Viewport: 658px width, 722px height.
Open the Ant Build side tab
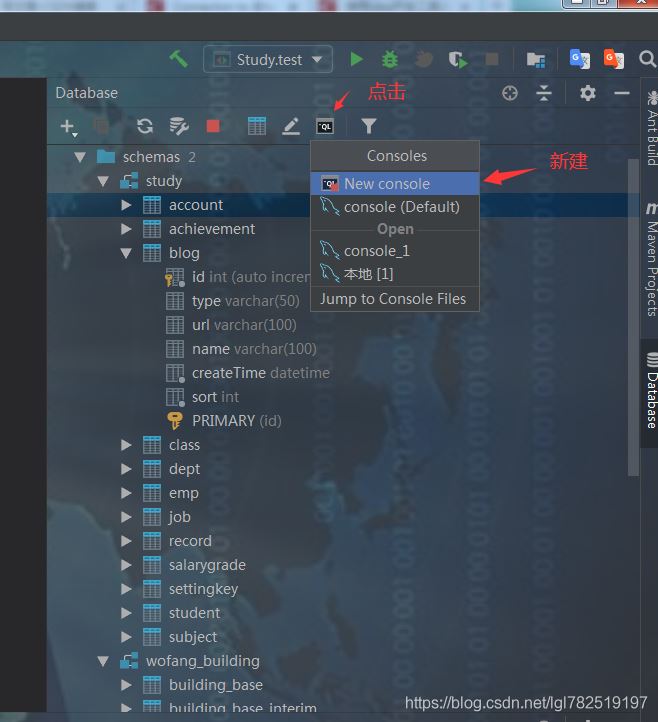coord(651,129)
